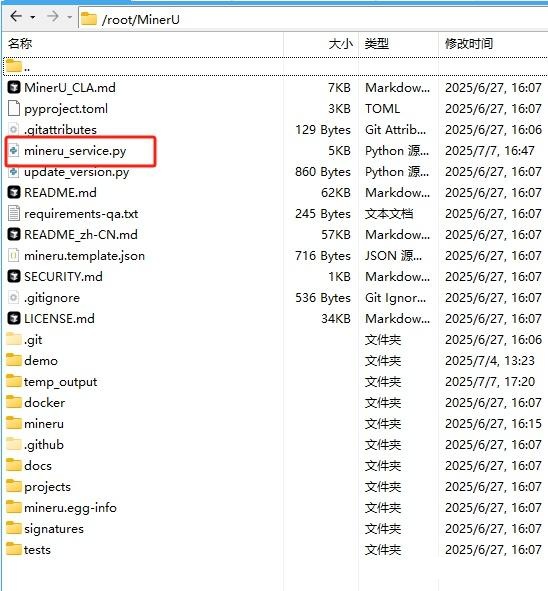Click the projects folder icon
Viewport: 548px width, 591px height.
(x=14, y=486)
